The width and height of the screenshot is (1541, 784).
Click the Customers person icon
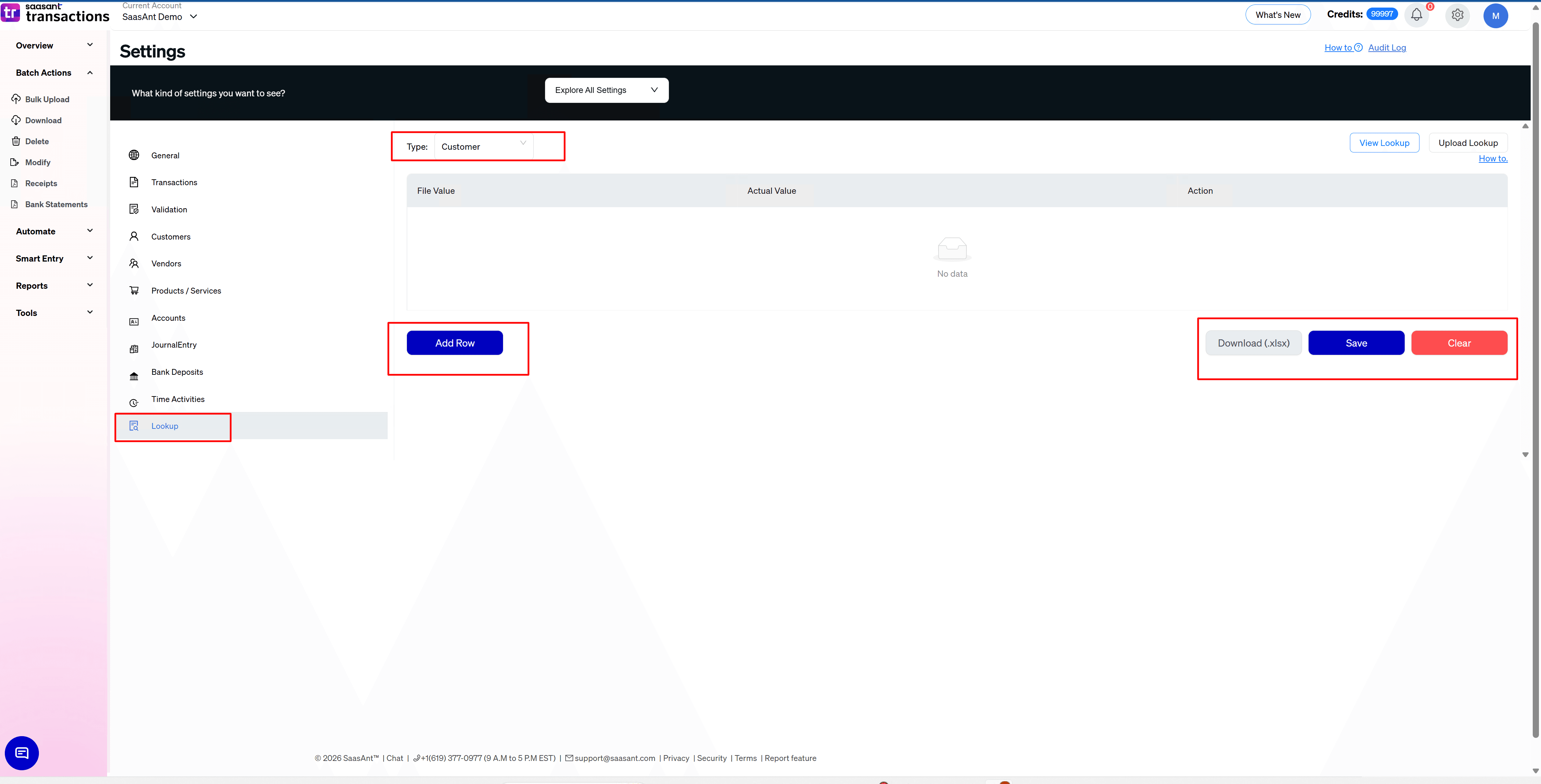134,236
